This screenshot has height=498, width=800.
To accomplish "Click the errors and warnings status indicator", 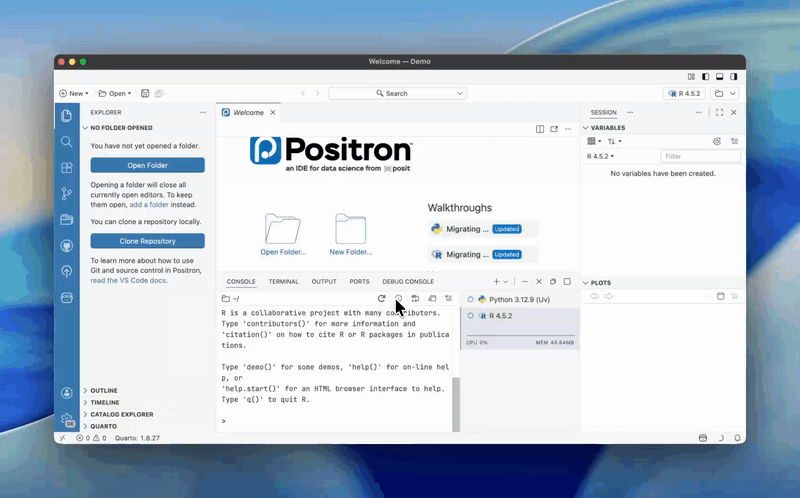I will (91, 438).
